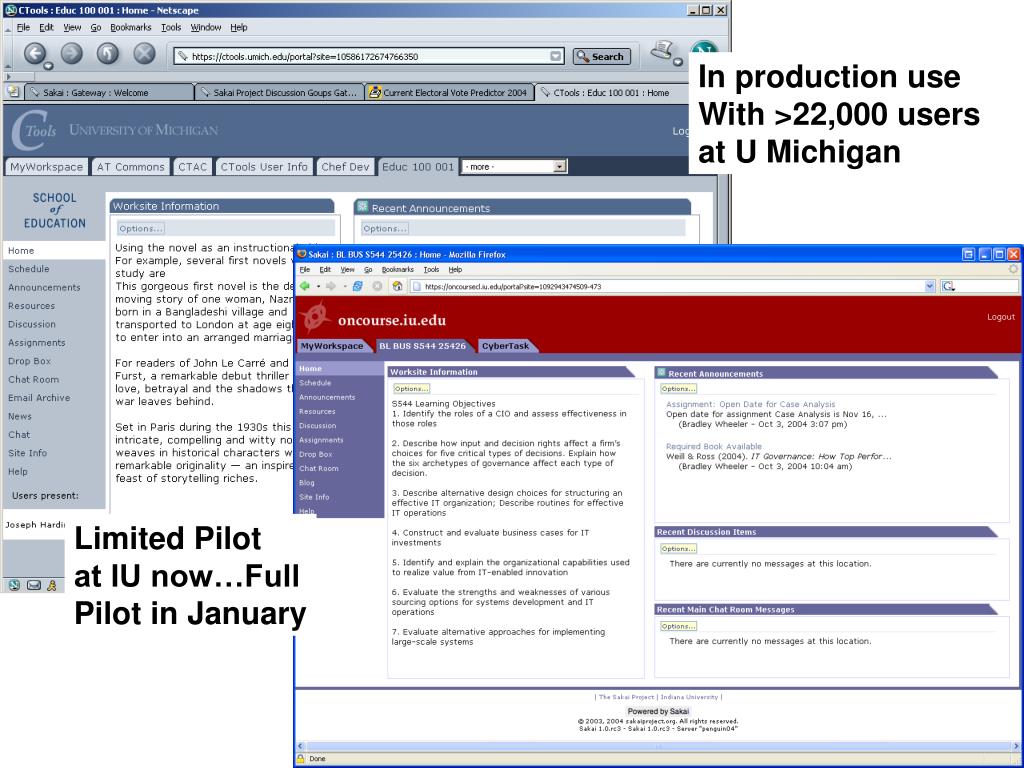Image resolution: width=1024 pixels, height=768 pixels.
Task: Select CTools User Info site tab
Action: 264,167
